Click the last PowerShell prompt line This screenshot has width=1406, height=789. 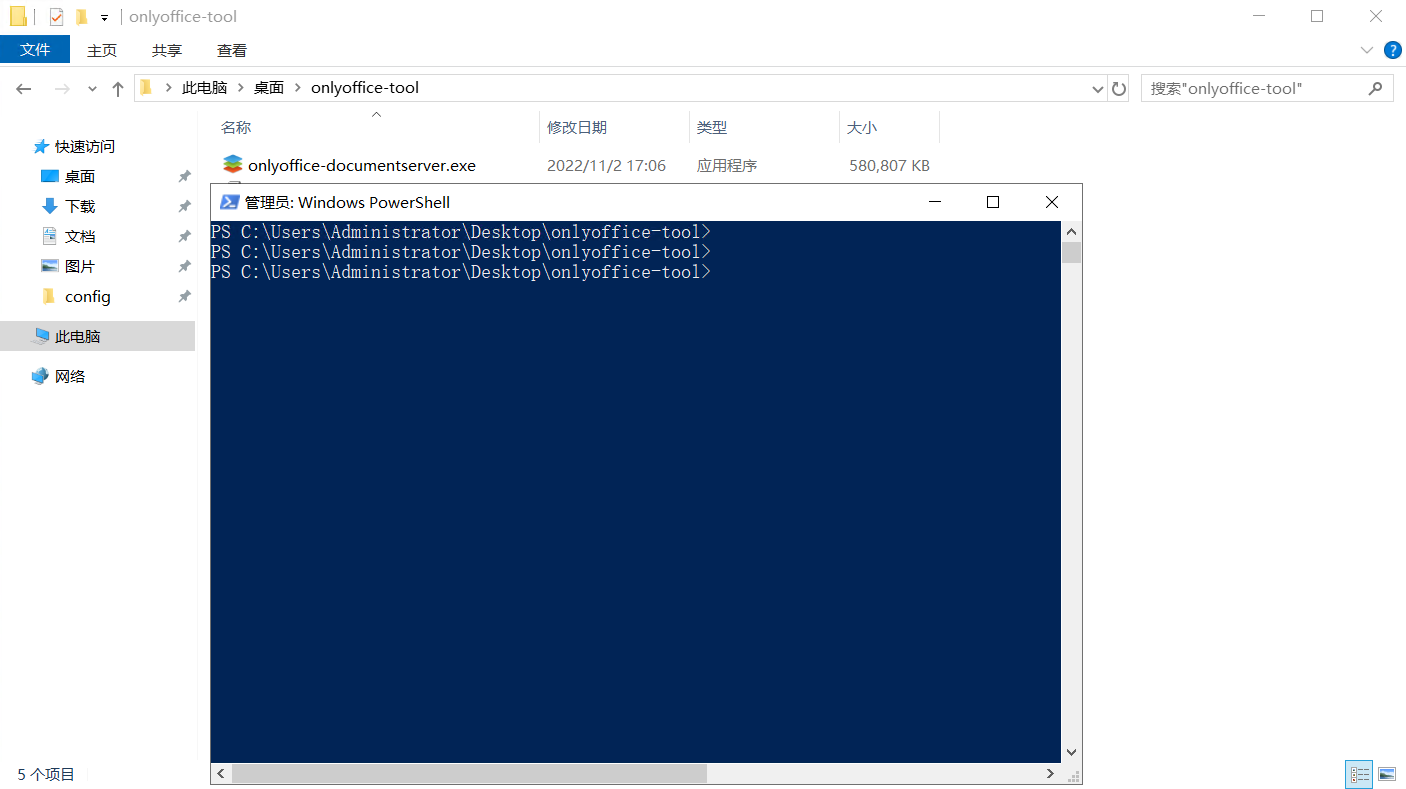(460, 272)
